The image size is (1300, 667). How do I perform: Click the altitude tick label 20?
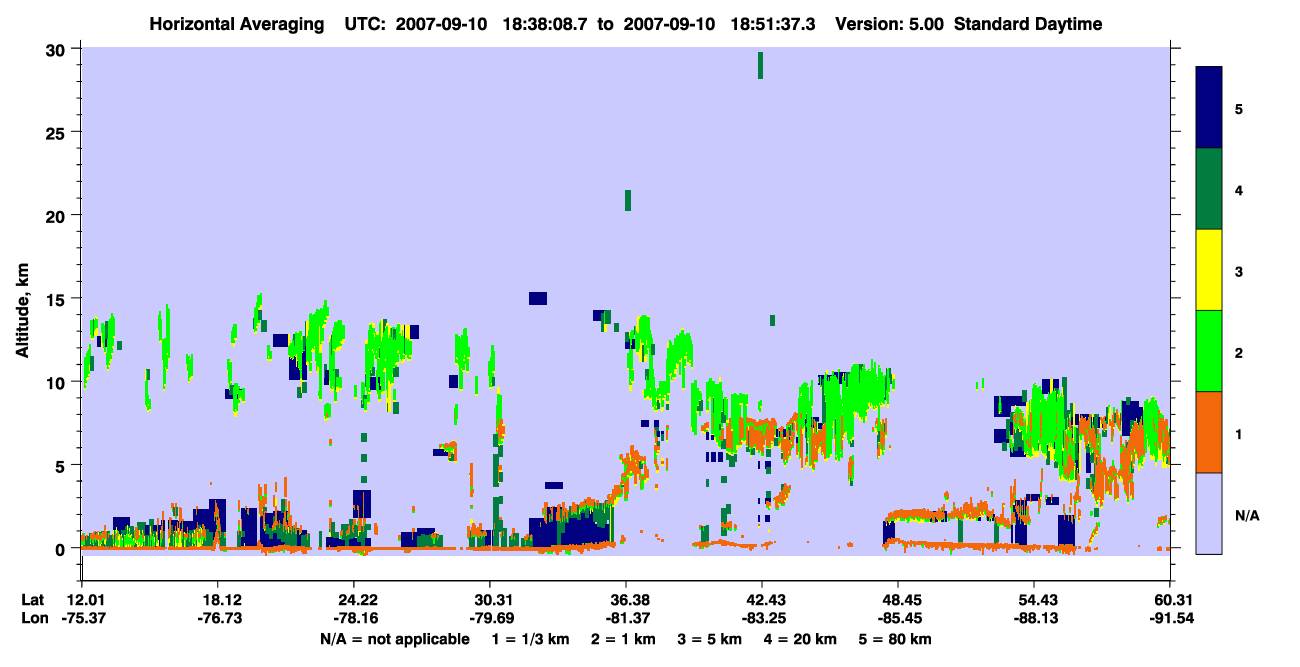58,216
